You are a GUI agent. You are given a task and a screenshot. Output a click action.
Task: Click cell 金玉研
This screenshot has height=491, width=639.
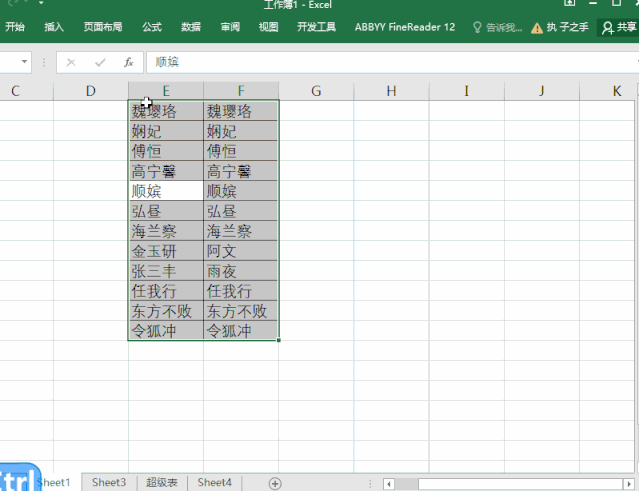pos(166,251)
